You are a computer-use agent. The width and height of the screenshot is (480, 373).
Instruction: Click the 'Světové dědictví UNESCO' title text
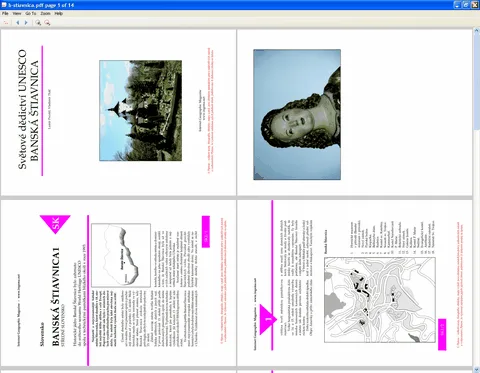coord(22,109)
